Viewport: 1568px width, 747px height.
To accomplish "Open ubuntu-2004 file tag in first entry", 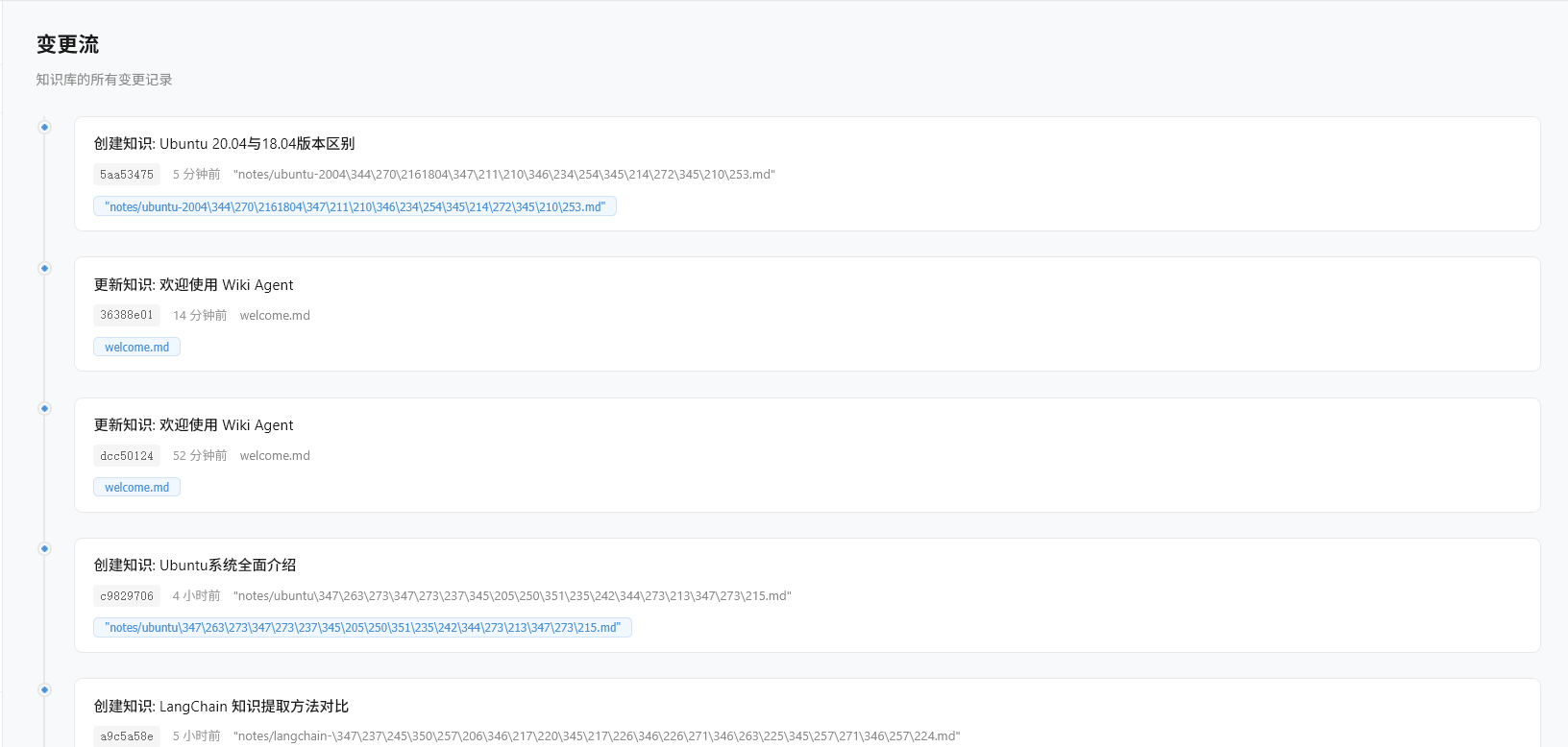I will pos(355,206).
